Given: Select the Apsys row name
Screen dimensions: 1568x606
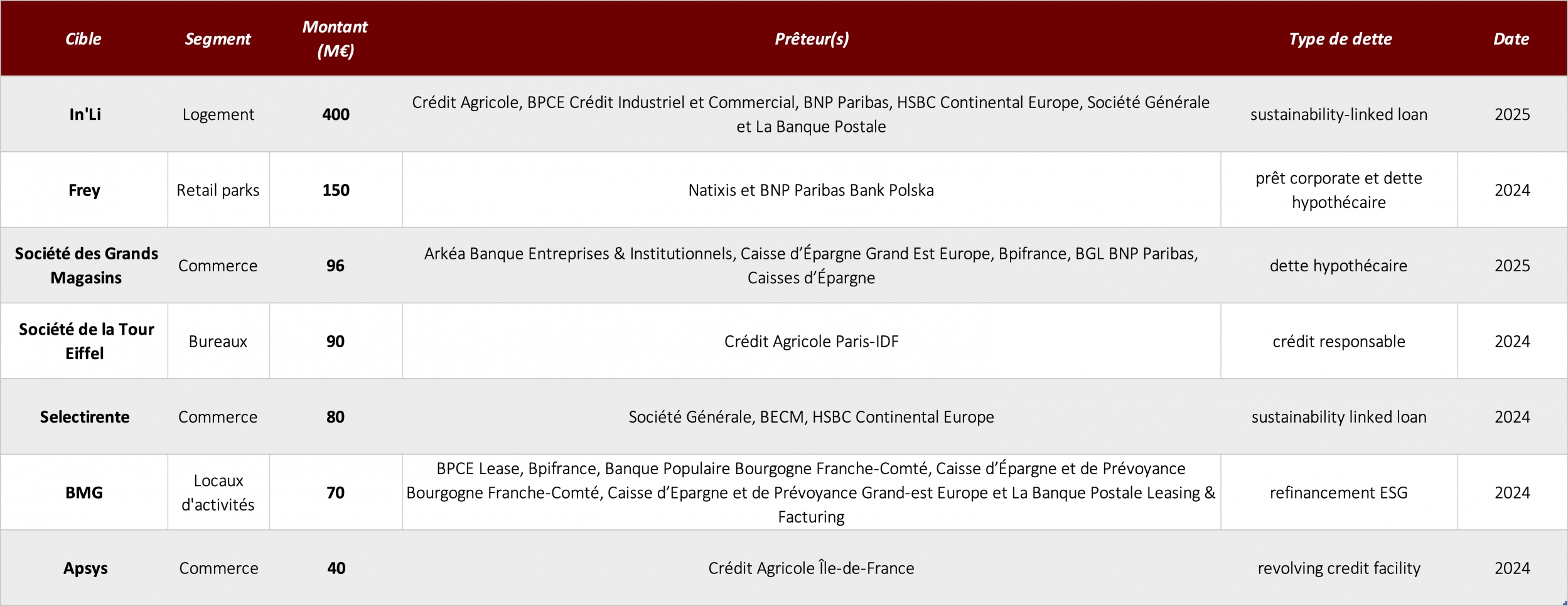Looking at the screenshot, I should (x=85, y=568).
